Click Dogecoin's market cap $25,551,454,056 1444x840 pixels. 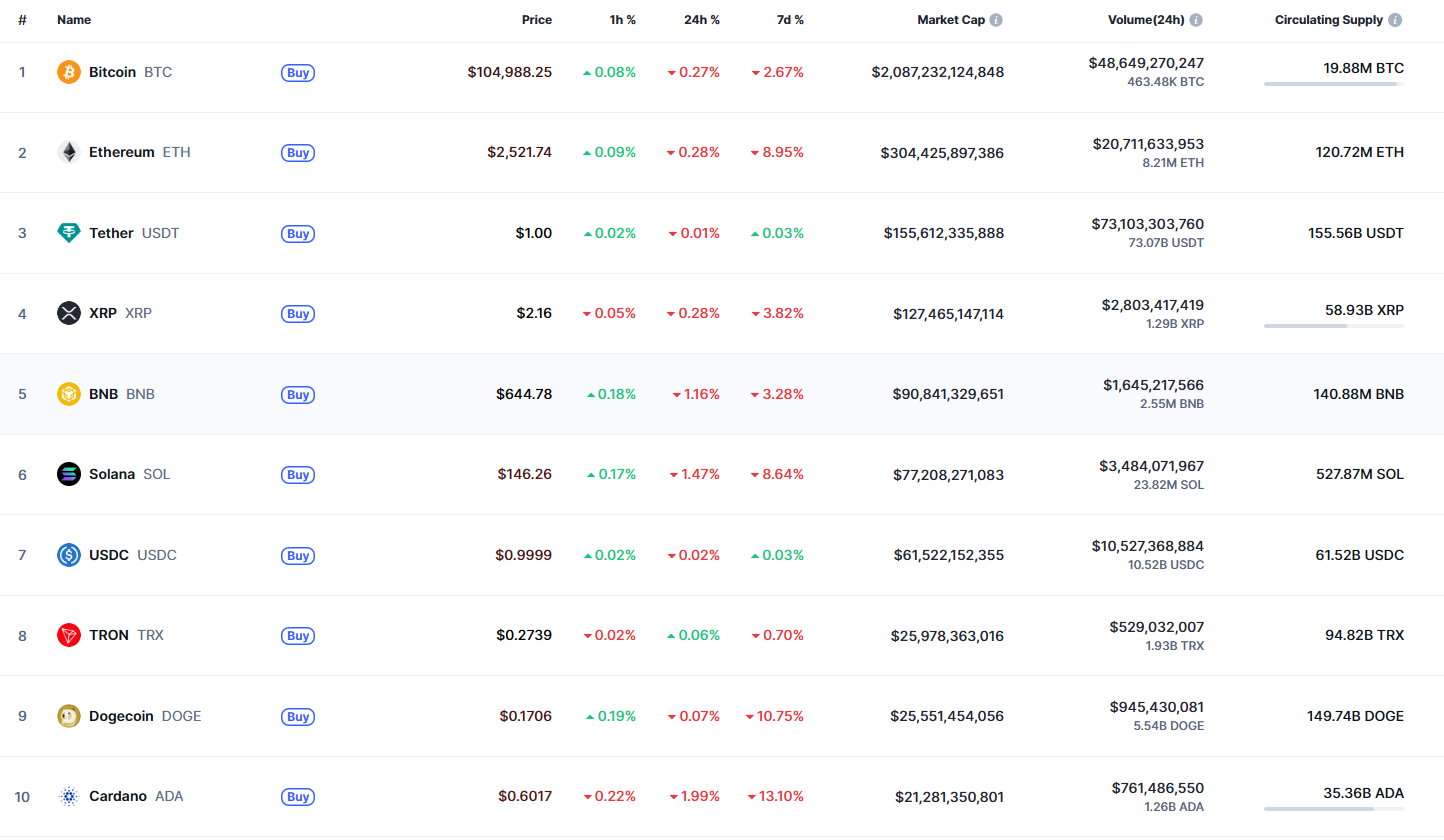tap(948, 716)
